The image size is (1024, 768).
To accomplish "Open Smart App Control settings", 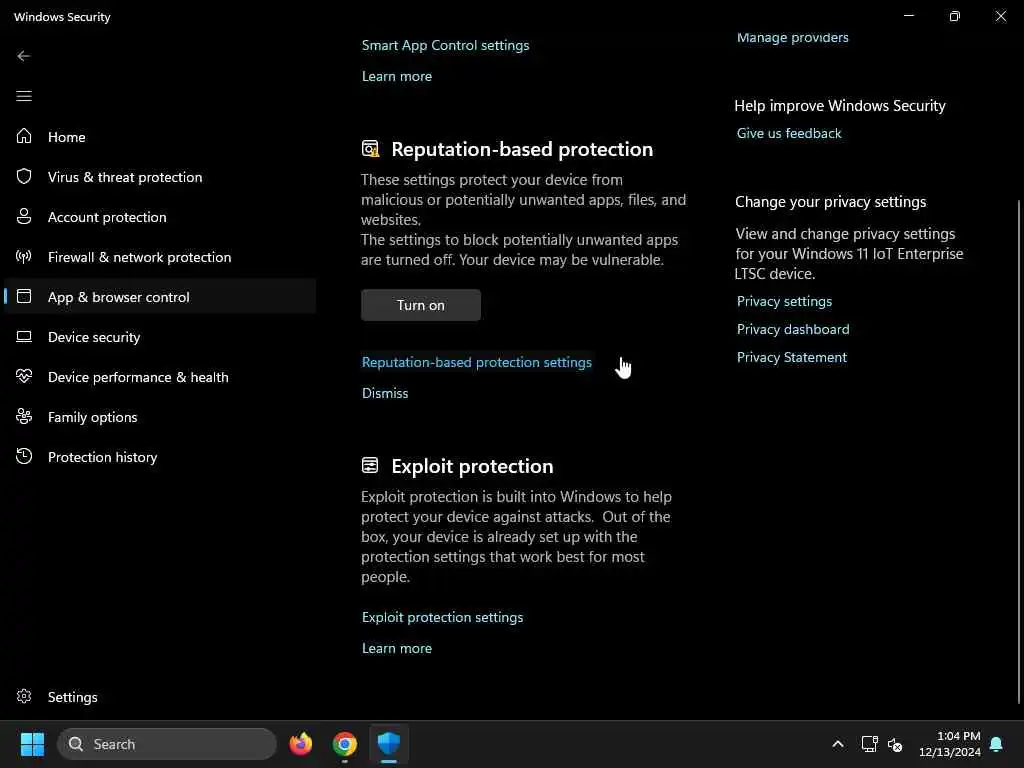I will tap(445, 45).
